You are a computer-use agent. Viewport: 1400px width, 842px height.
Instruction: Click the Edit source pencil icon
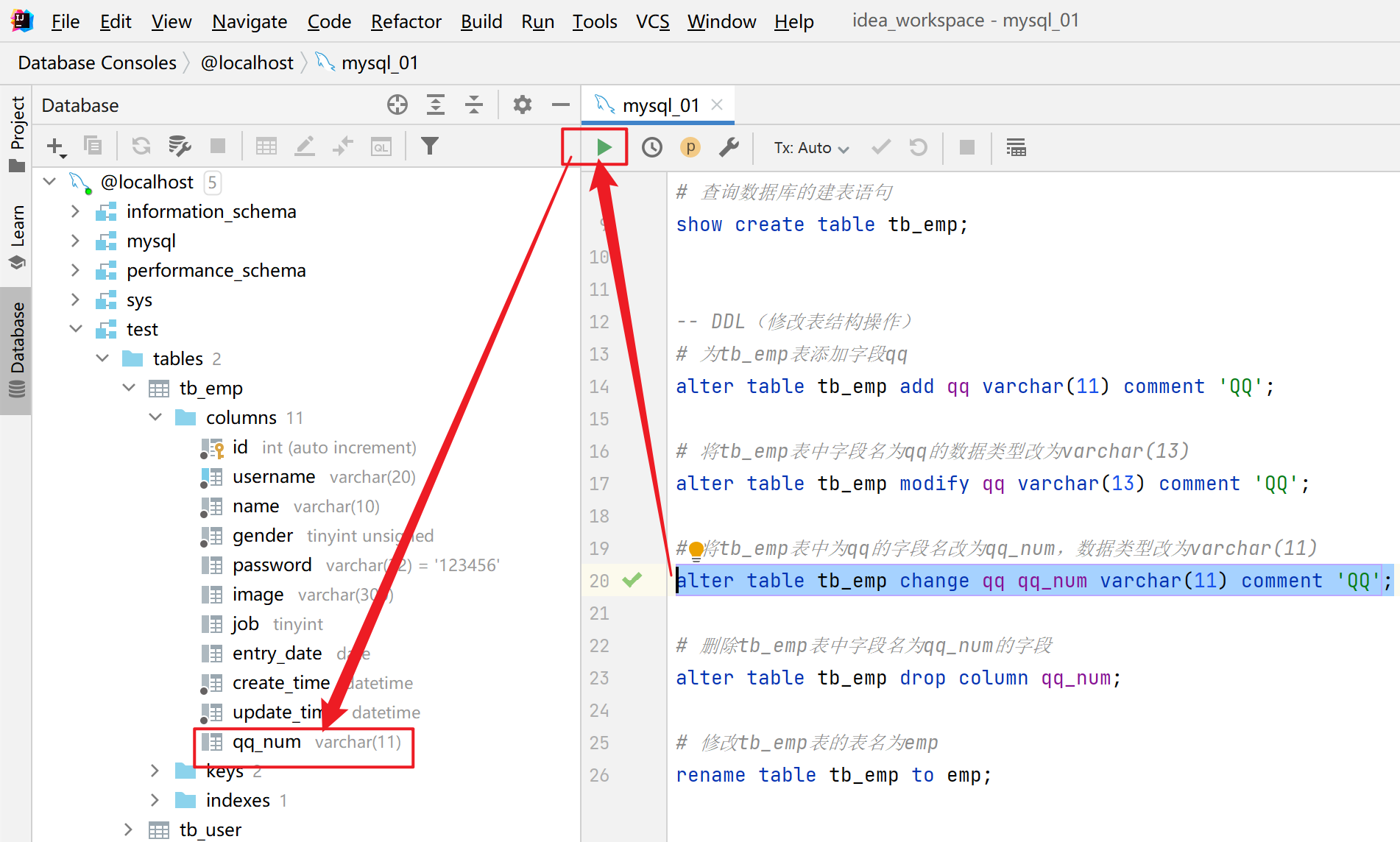point(305,146)
